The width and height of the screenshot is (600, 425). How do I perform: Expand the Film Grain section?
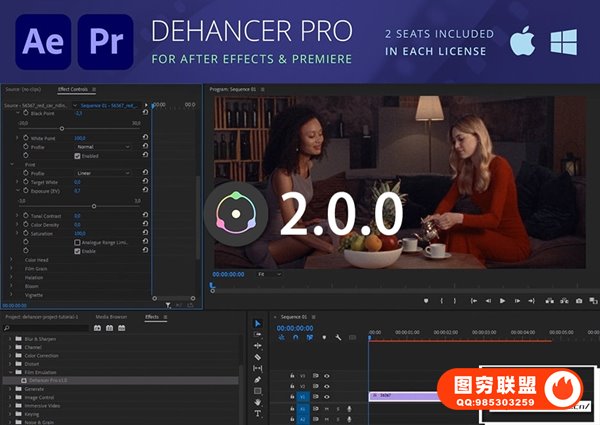(x=12, y=268)
